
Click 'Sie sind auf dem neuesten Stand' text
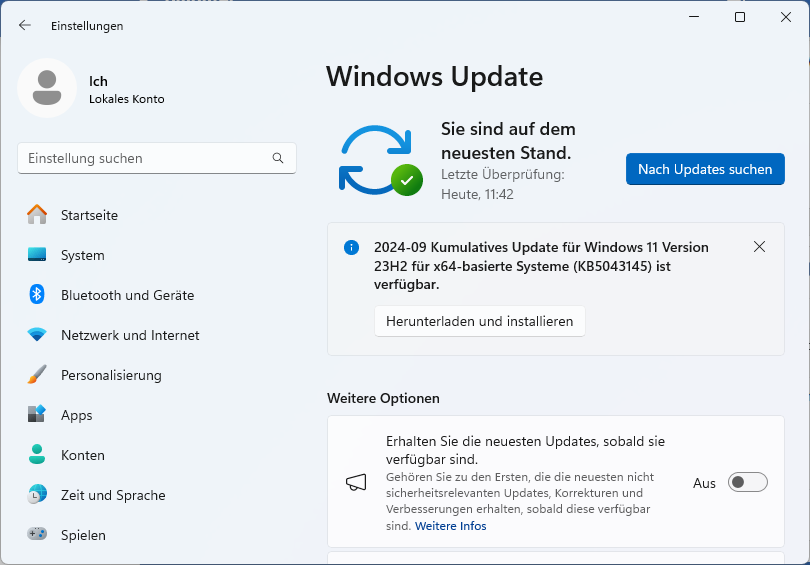click(x=508, y=140)
